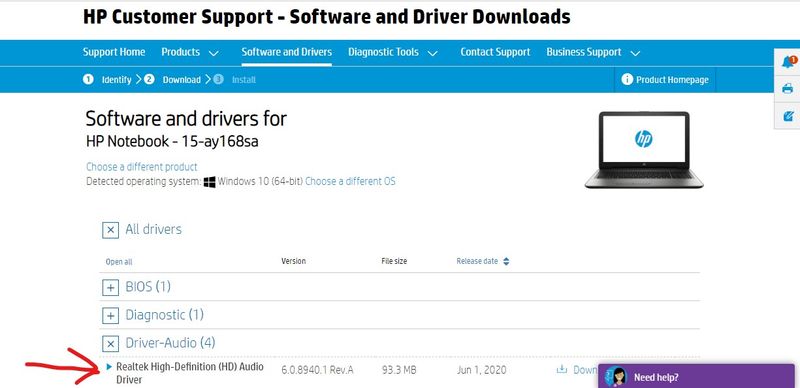Collapse the All drivers section
The width and height of the screenshot is (800, 388).
110,230
